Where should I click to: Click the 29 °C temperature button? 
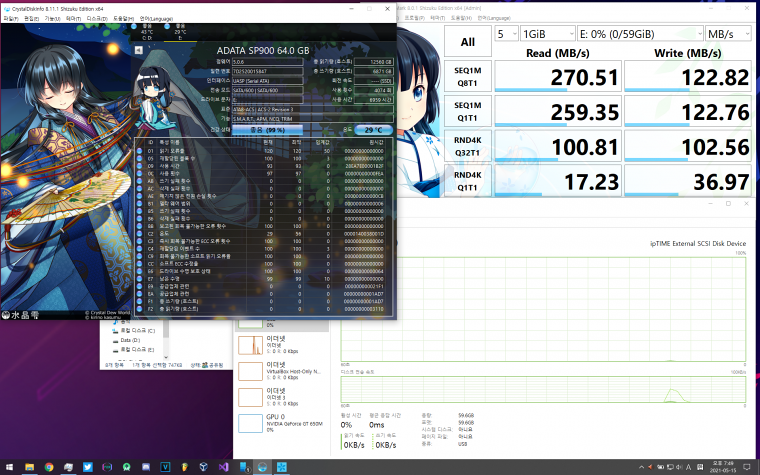373,130
